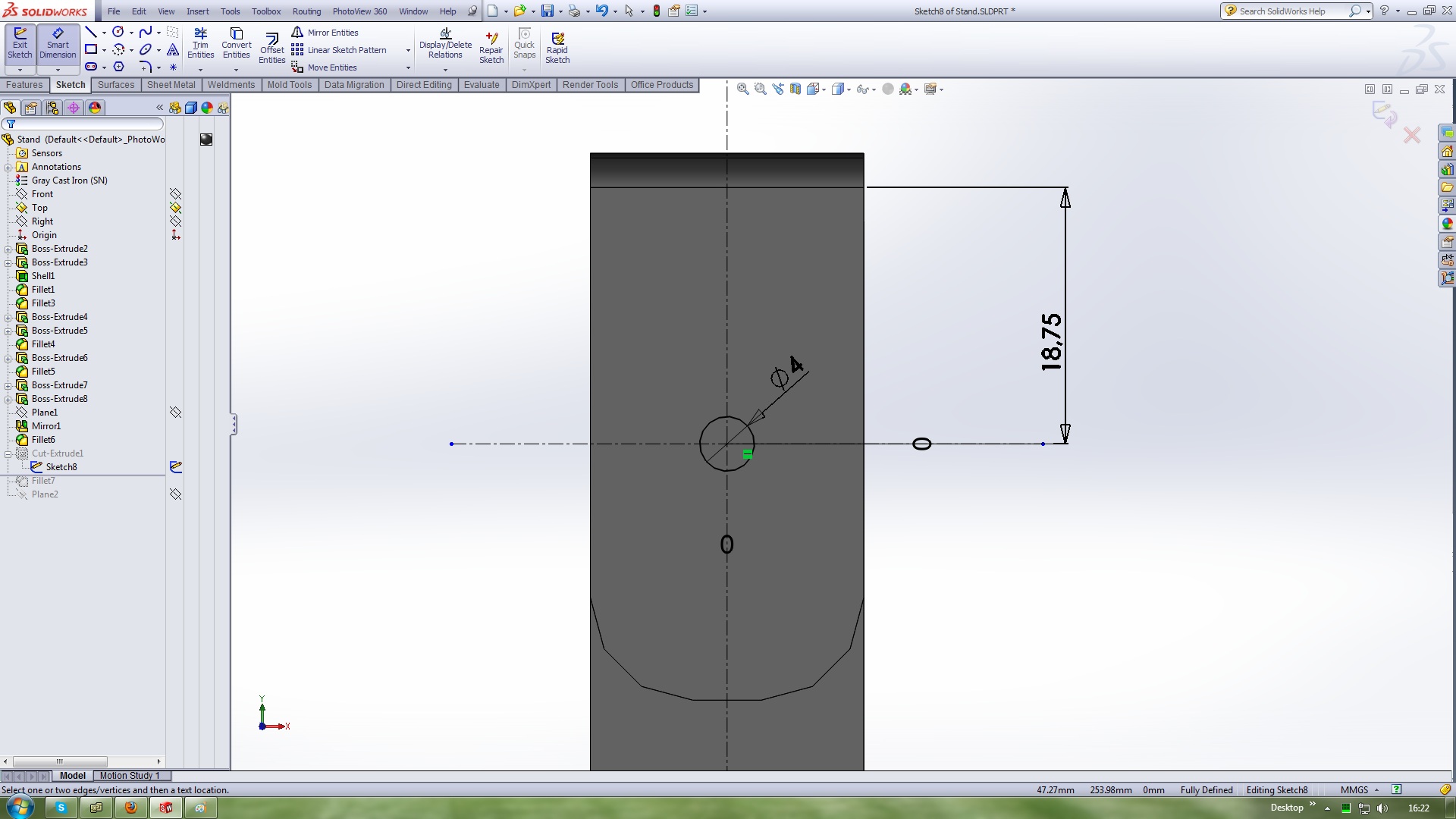Toggle visibility of the Origin
The height and width of the screenshot is (819, 1456).
pyautogui.click(x=176, y=235)
